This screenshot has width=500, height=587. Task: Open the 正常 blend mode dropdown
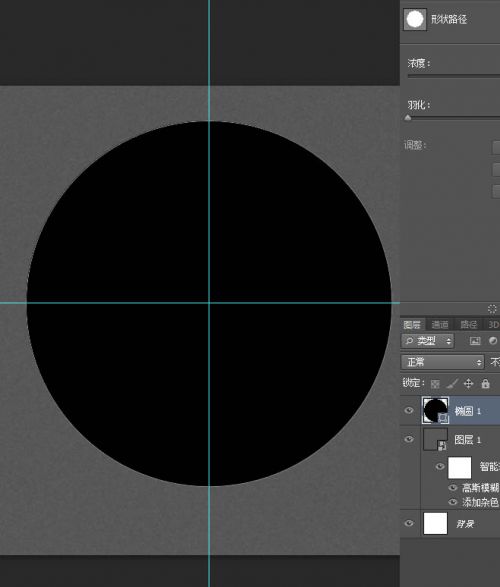pos(443,362)
